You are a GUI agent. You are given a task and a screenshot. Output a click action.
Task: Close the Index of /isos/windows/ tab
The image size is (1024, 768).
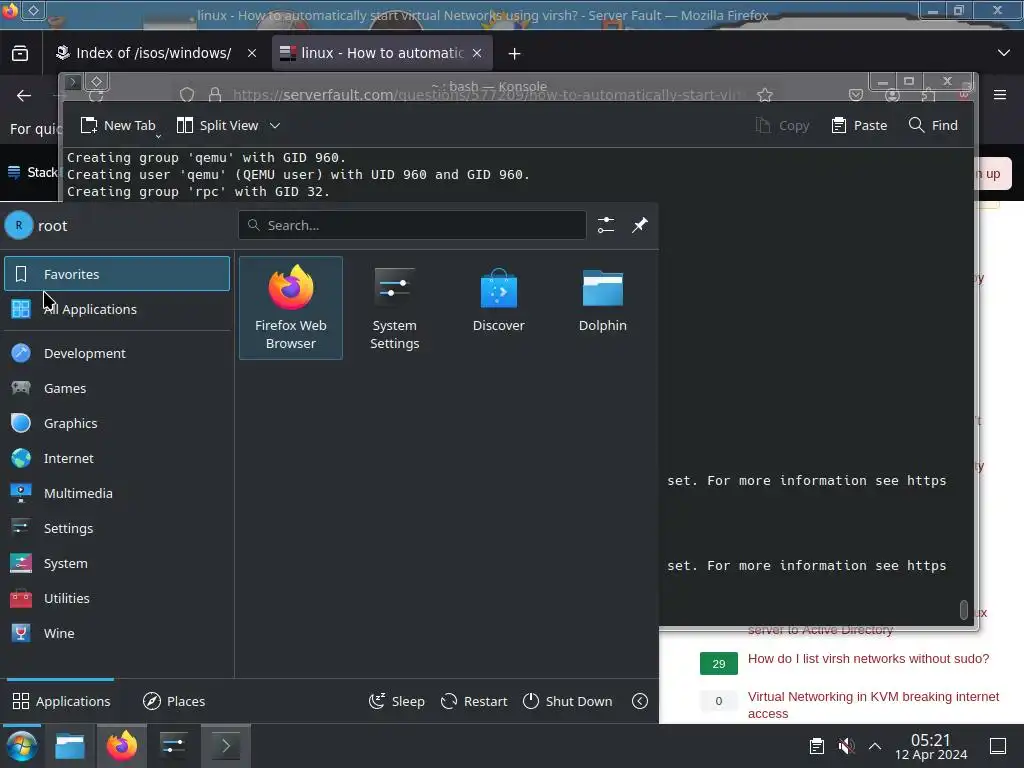pyautogui.click(x=252, y=54)
